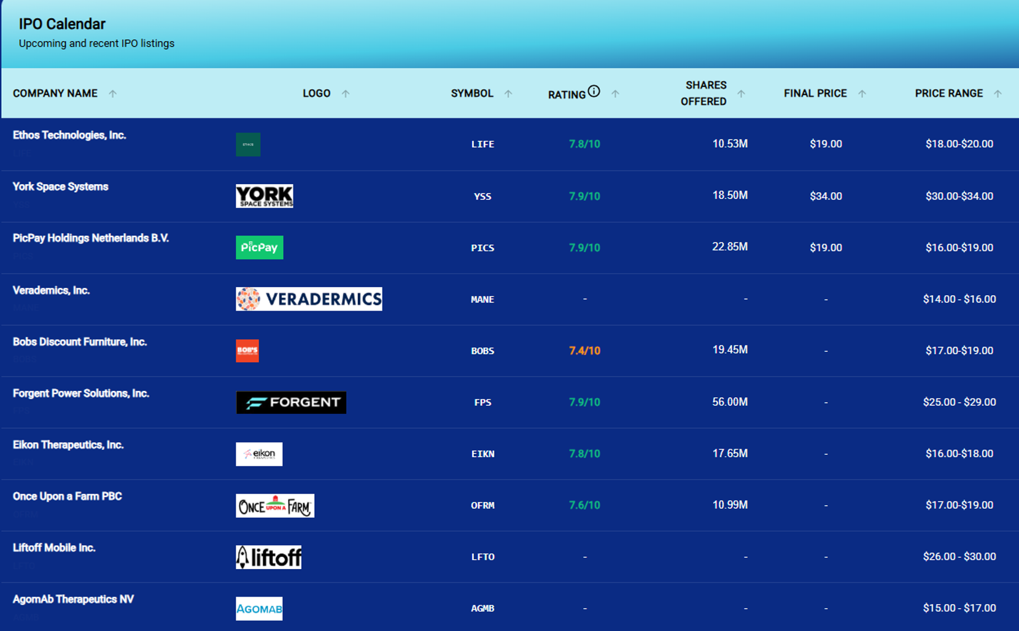This screenshot has height=631, width=1019.
Task: Click the Liftoff logo
Action: (x=268, y=557)
